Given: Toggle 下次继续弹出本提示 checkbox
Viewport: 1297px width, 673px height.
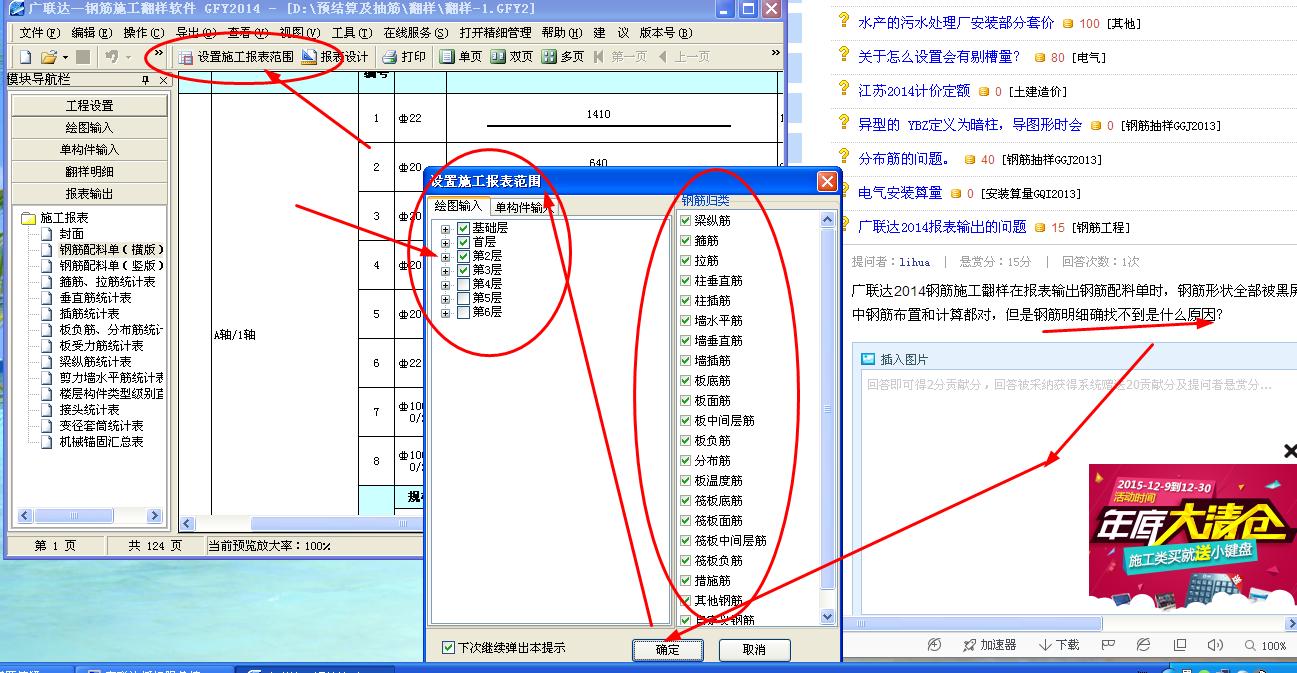Looking at the screenshot, I should point(449,648).
